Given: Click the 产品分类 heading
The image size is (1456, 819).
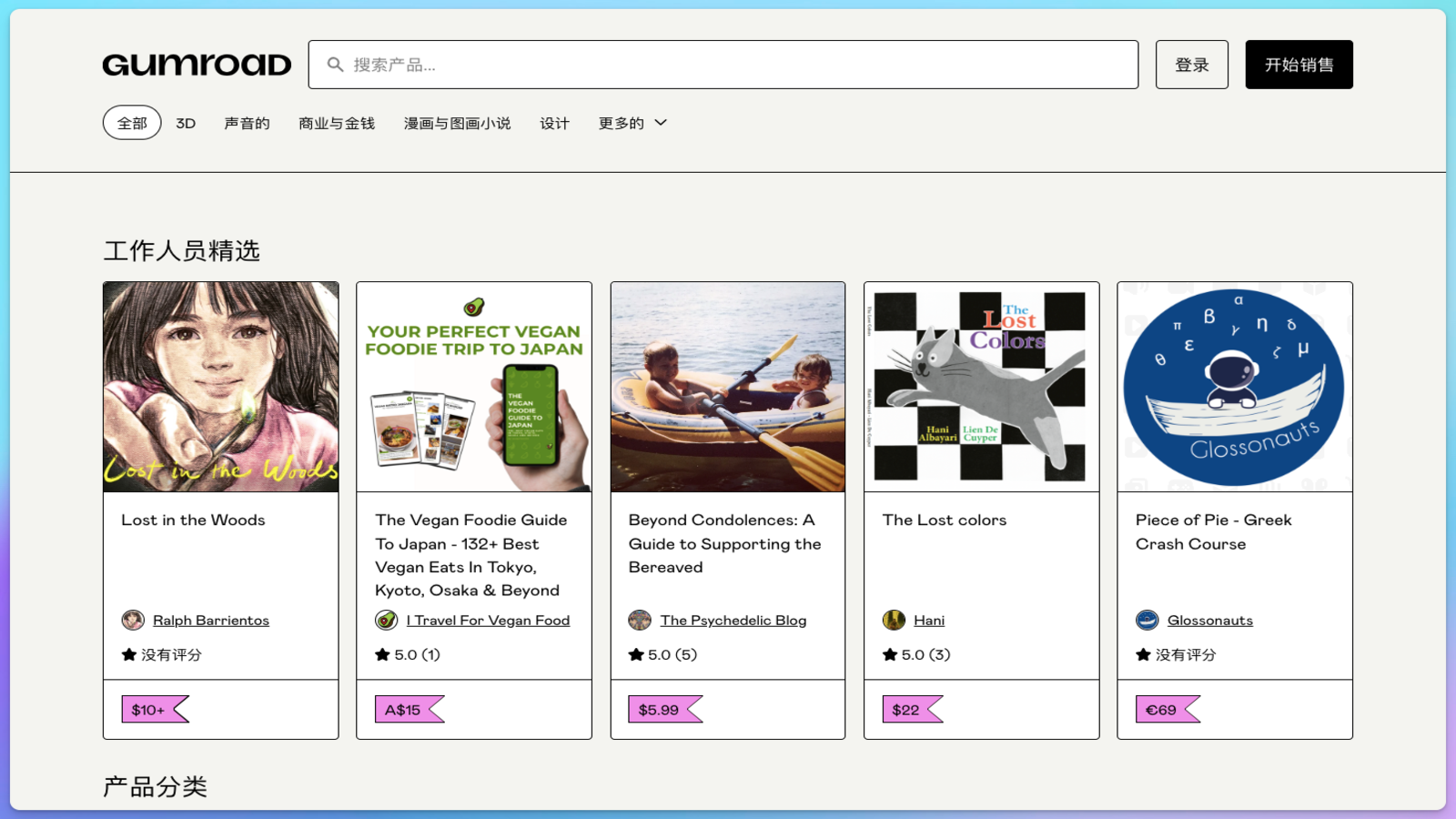Looking at the screenshot, I should tap(156, 787).
